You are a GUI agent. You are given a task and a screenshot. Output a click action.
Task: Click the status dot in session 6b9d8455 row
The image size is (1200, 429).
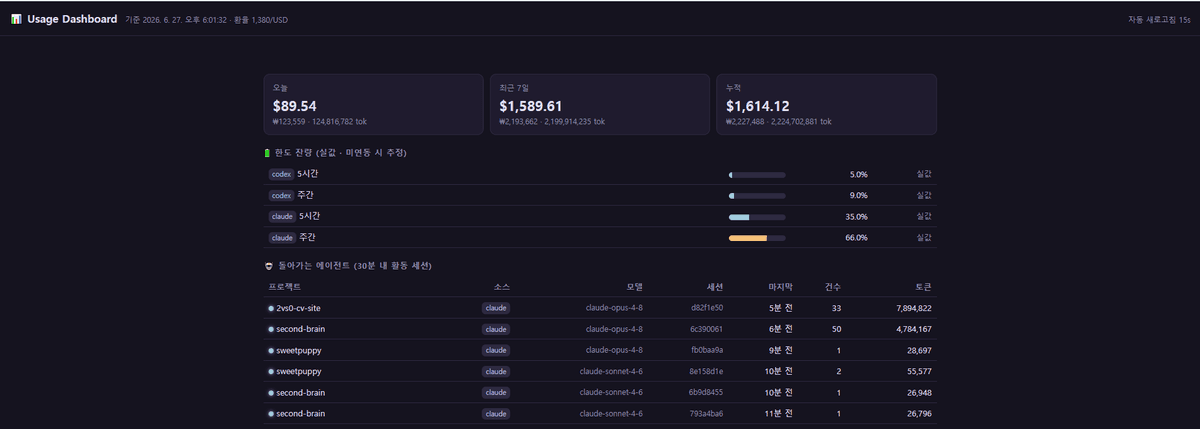[x=271, y=392]
